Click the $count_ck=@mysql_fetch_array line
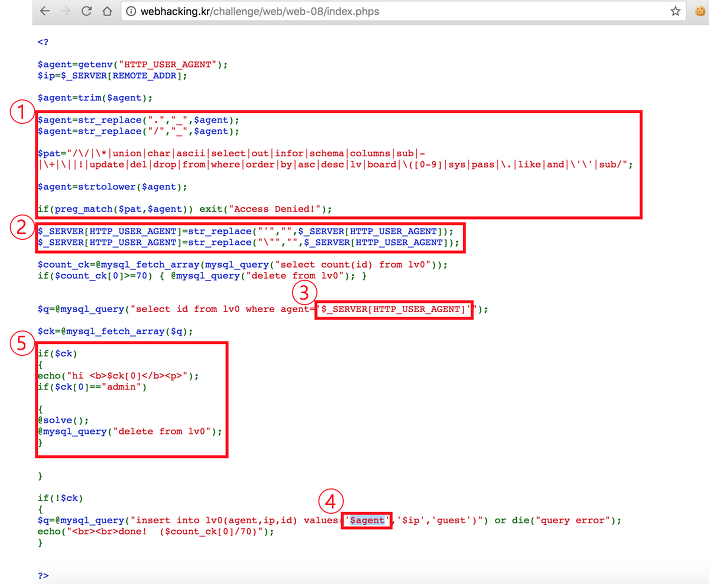The image size is (710, 584). [242, 264]
